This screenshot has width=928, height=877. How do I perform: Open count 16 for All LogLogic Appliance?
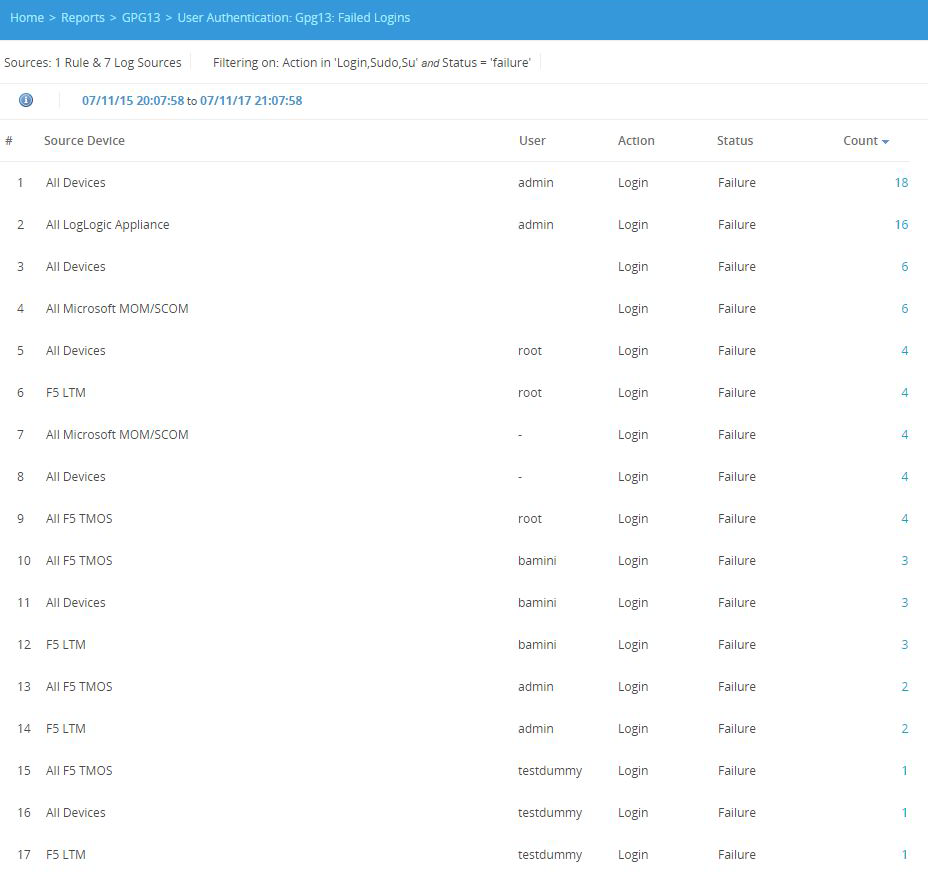(901, 225)
